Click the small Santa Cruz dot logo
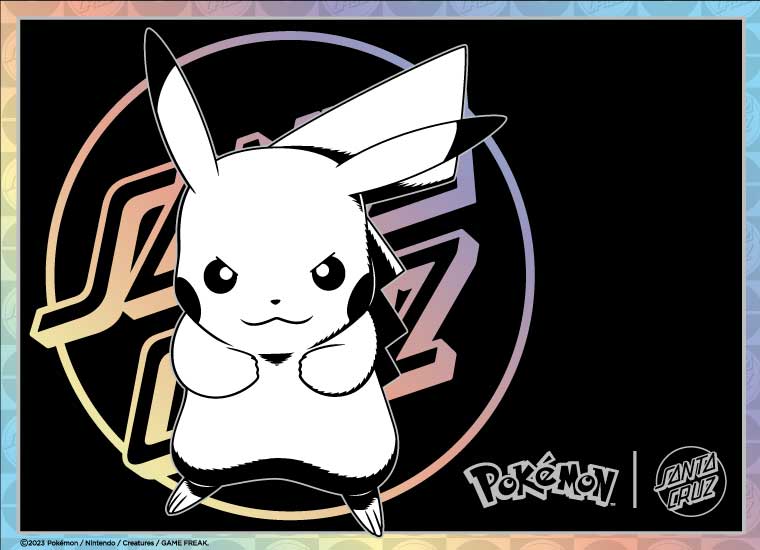 click(690, 480)
